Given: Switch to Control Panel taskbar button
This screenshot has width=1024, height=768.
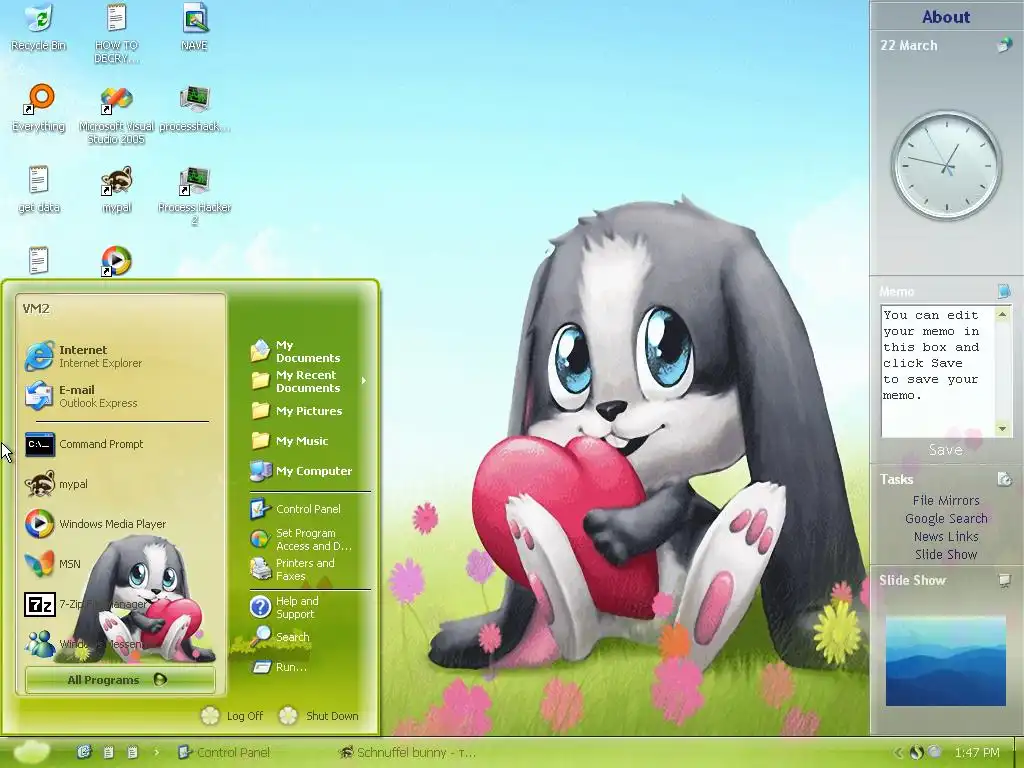Looking at the screenshot, I should tap(225, 752).
